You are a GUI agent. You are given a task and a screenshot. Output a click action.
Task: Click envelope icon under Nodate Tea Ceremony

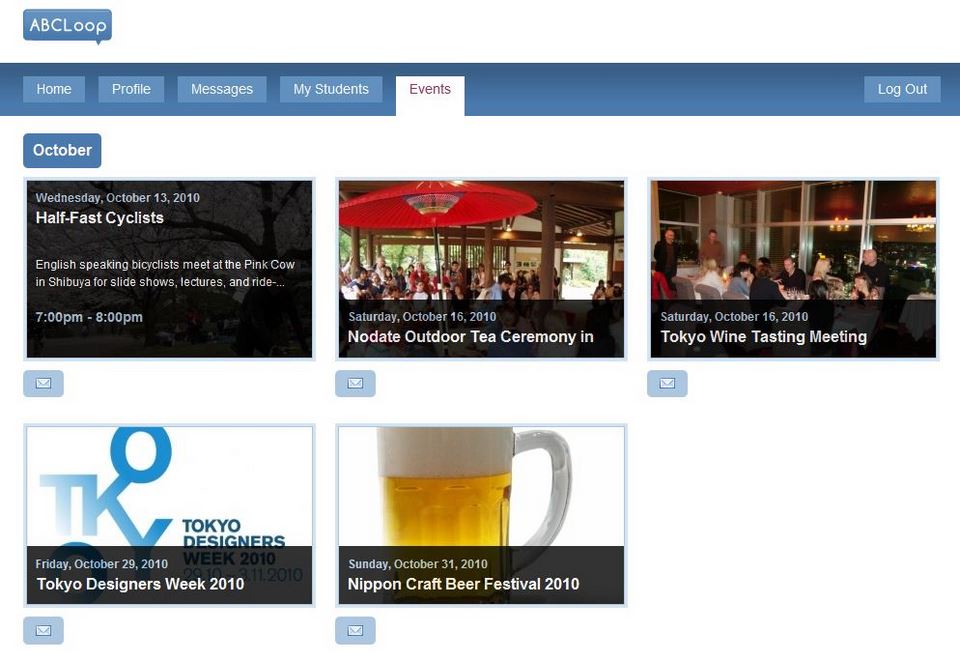(x=355, y=384)
